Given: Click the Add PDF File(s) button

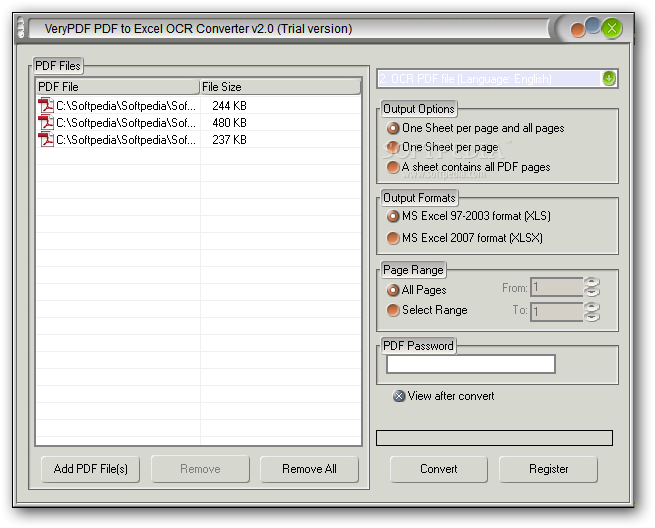Looking at the screenshot, I should click(x=90, y=469).
